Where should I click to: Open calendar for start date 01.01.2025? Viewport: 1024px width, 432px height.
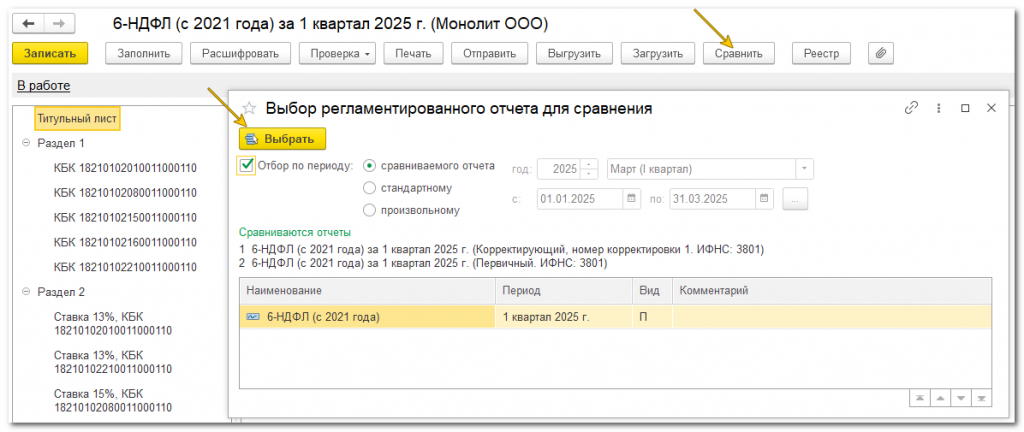tap(632, 199)
